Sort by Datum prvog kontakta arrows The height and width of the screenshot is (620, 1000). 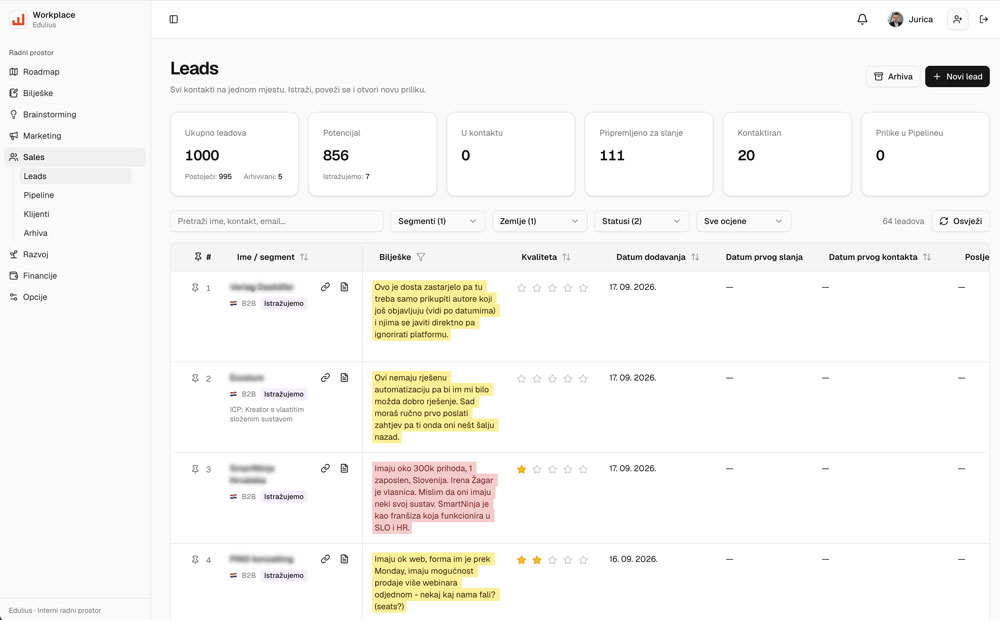coord(927,257)
